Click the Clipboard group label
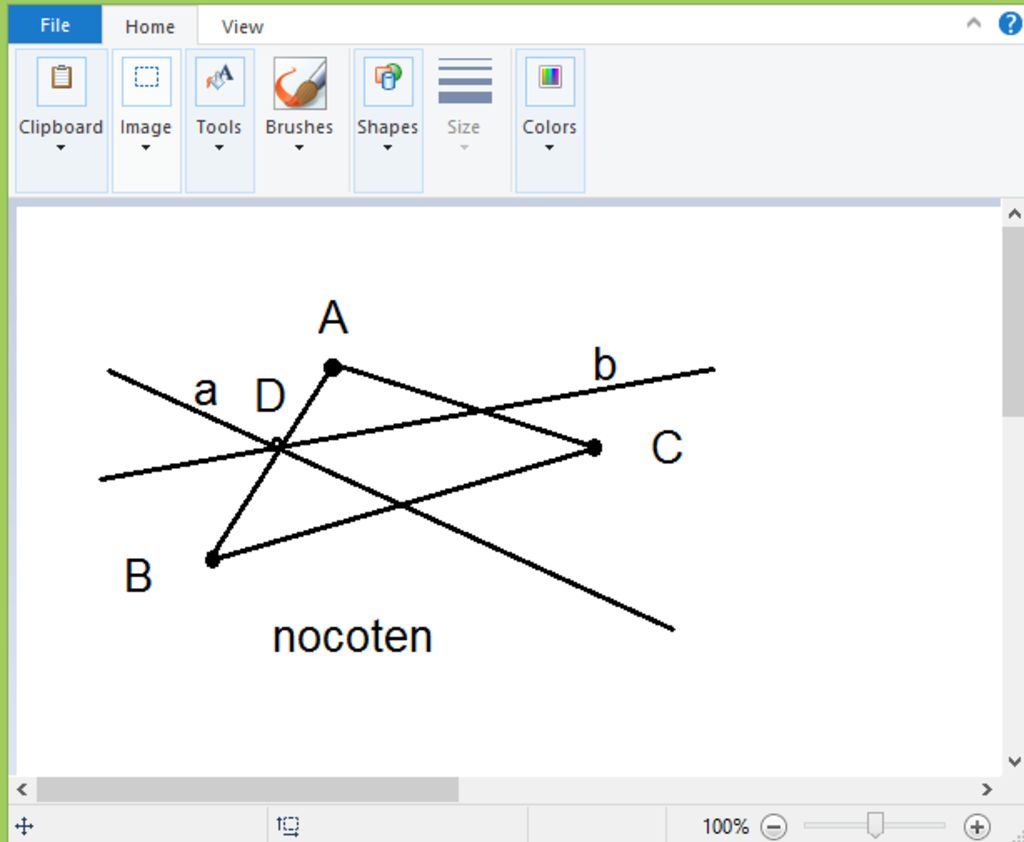1024x842 pixels. click(61, 127)
